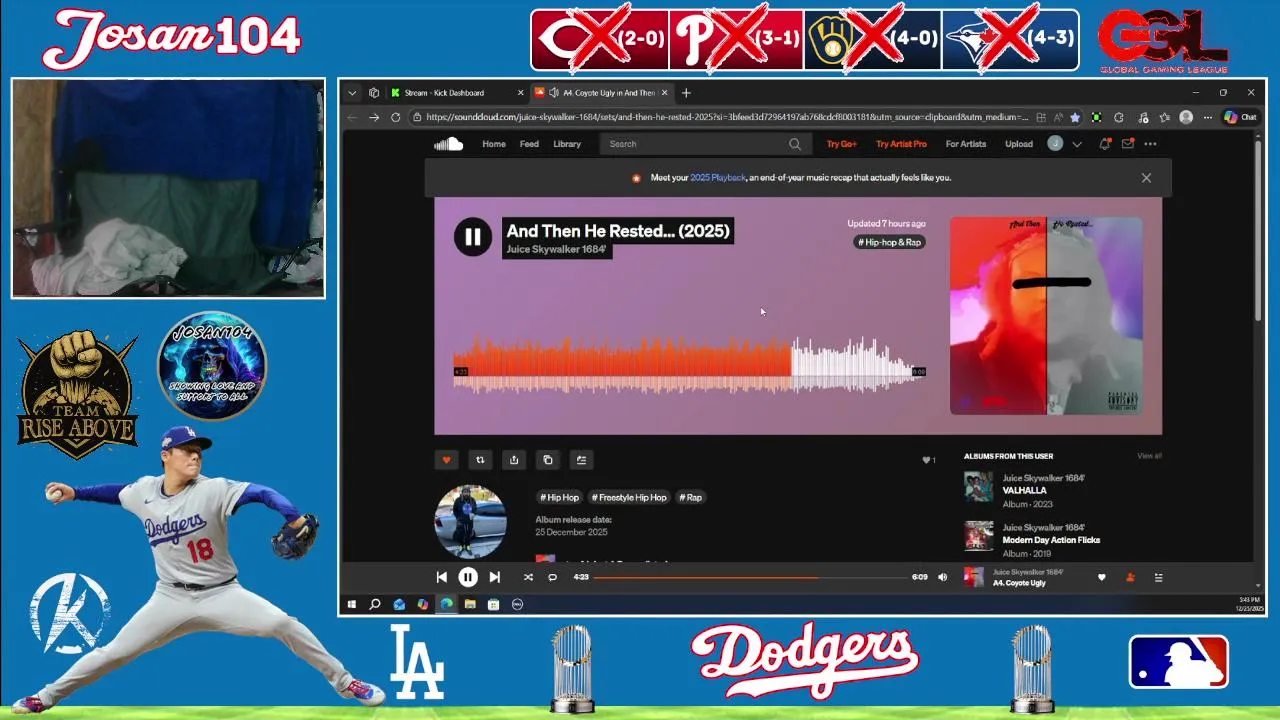Follow the artist from the player bar

[1130, 577]
